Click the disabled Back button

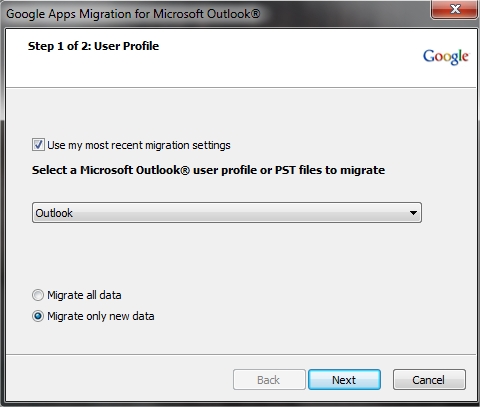(x=269, y=380)
